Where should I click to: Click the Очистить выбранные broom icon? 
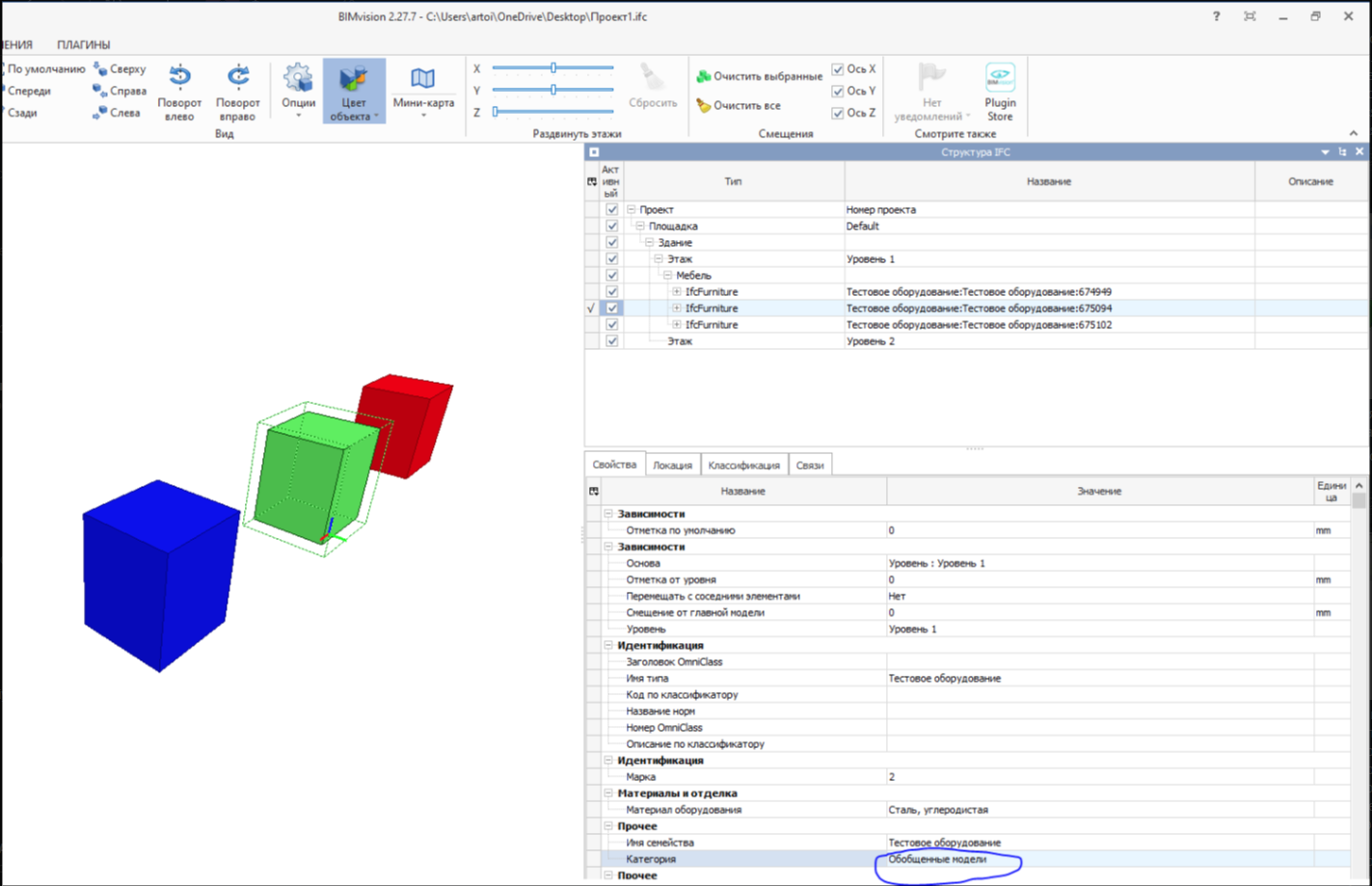(x=703, y=74)
